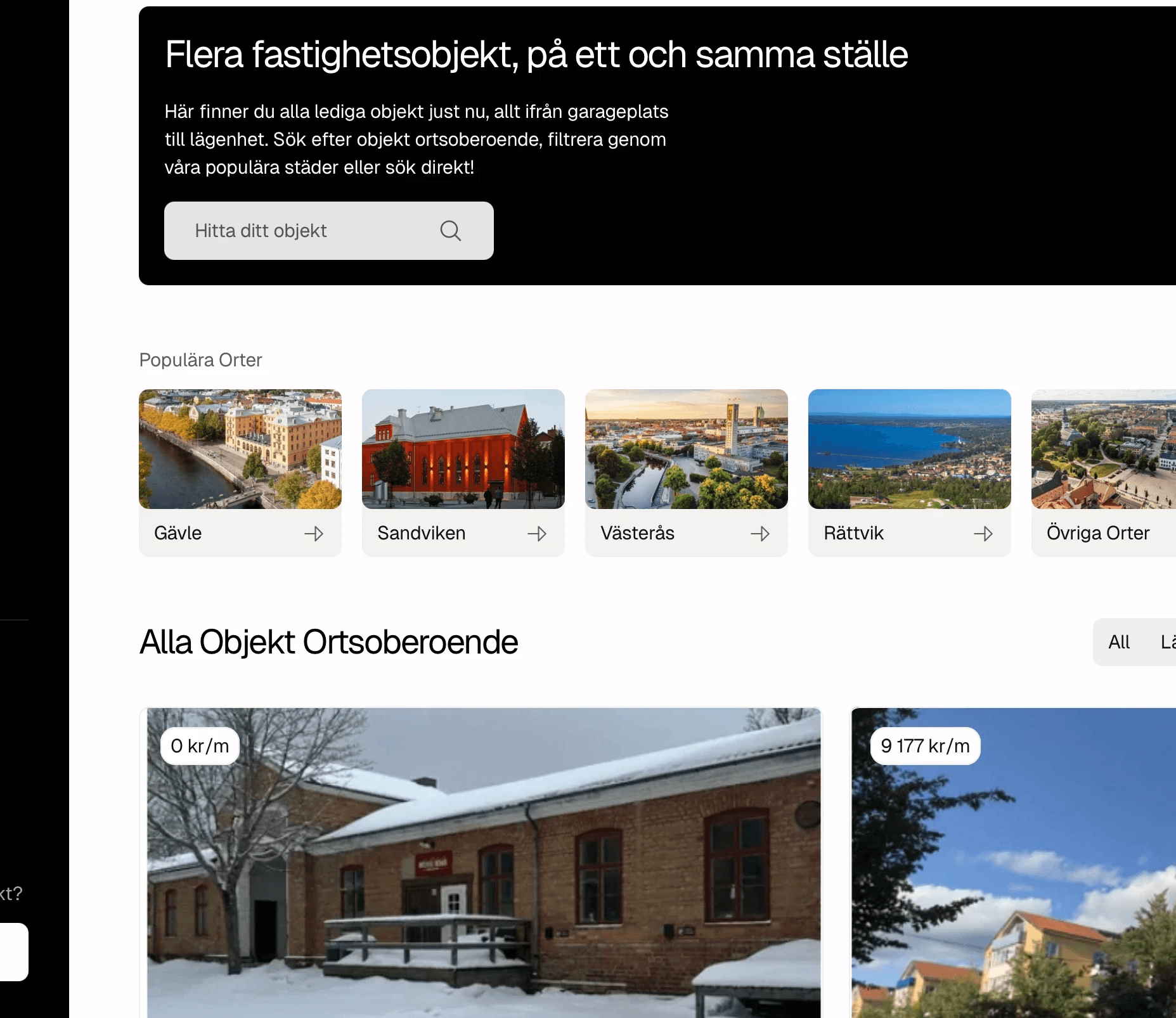The height and width of the screenshot is (1018, 1176).
Task: Open the Gävle city photo
Action: point(240,449)
